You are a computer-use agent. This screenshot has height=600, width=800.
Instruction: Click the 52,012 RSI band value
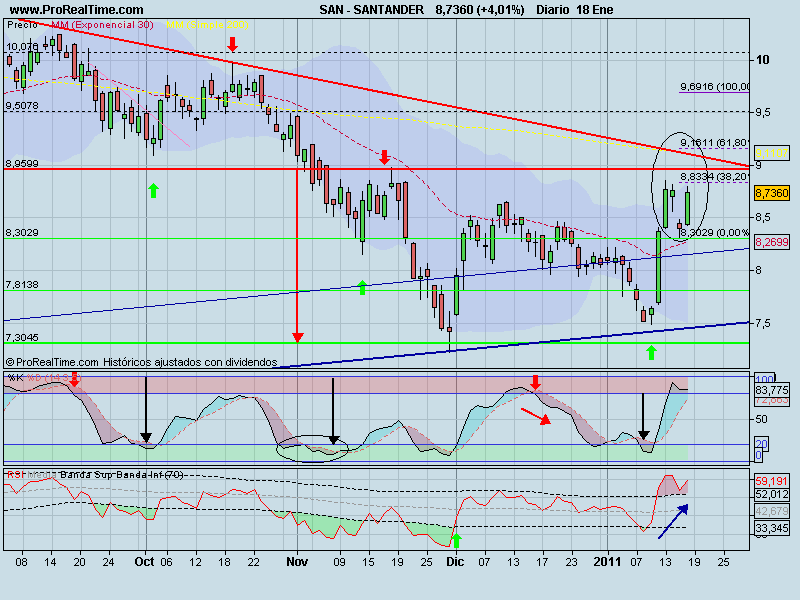[x=772, y=494]
